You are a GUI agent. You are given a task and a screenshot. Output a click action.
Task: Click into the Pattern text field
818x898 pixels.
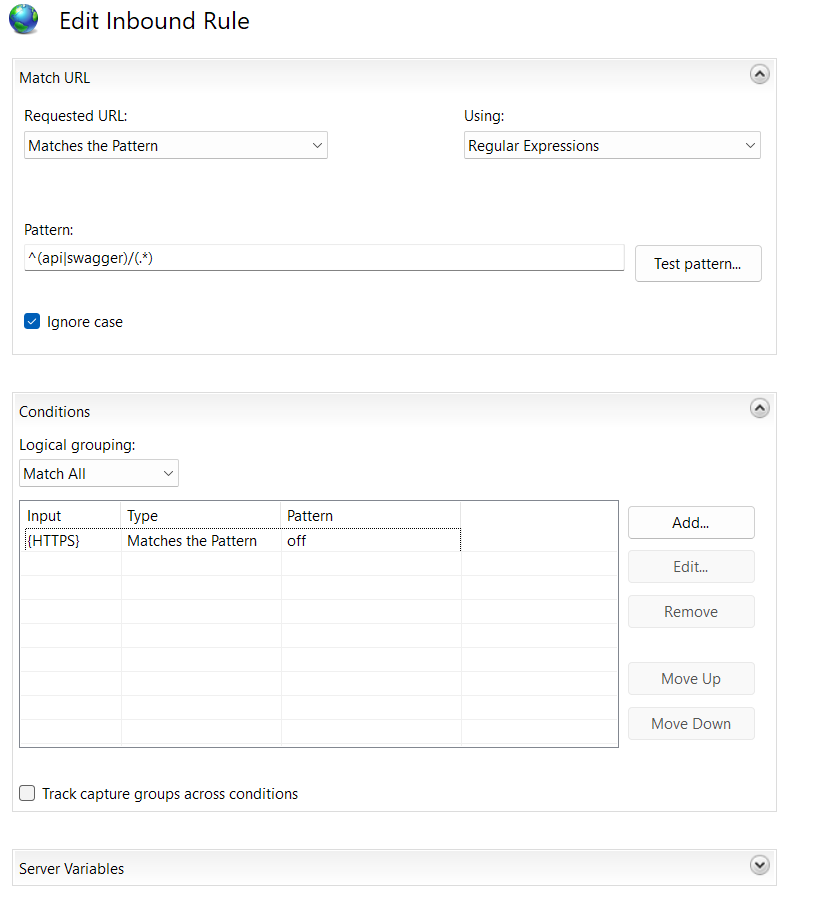click(324, 258)
